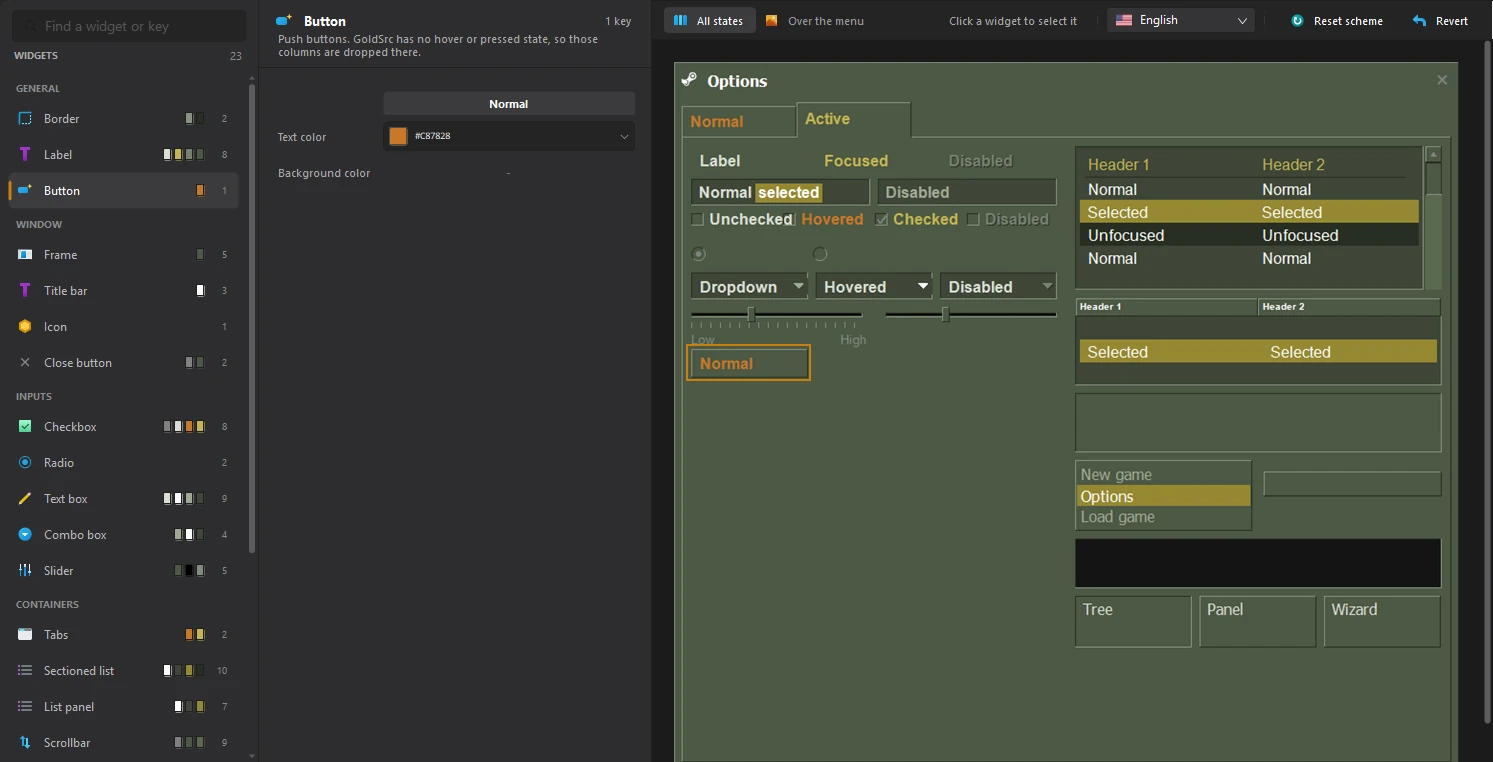
Task: Click the Close button widget X icon
Action: 25,363
